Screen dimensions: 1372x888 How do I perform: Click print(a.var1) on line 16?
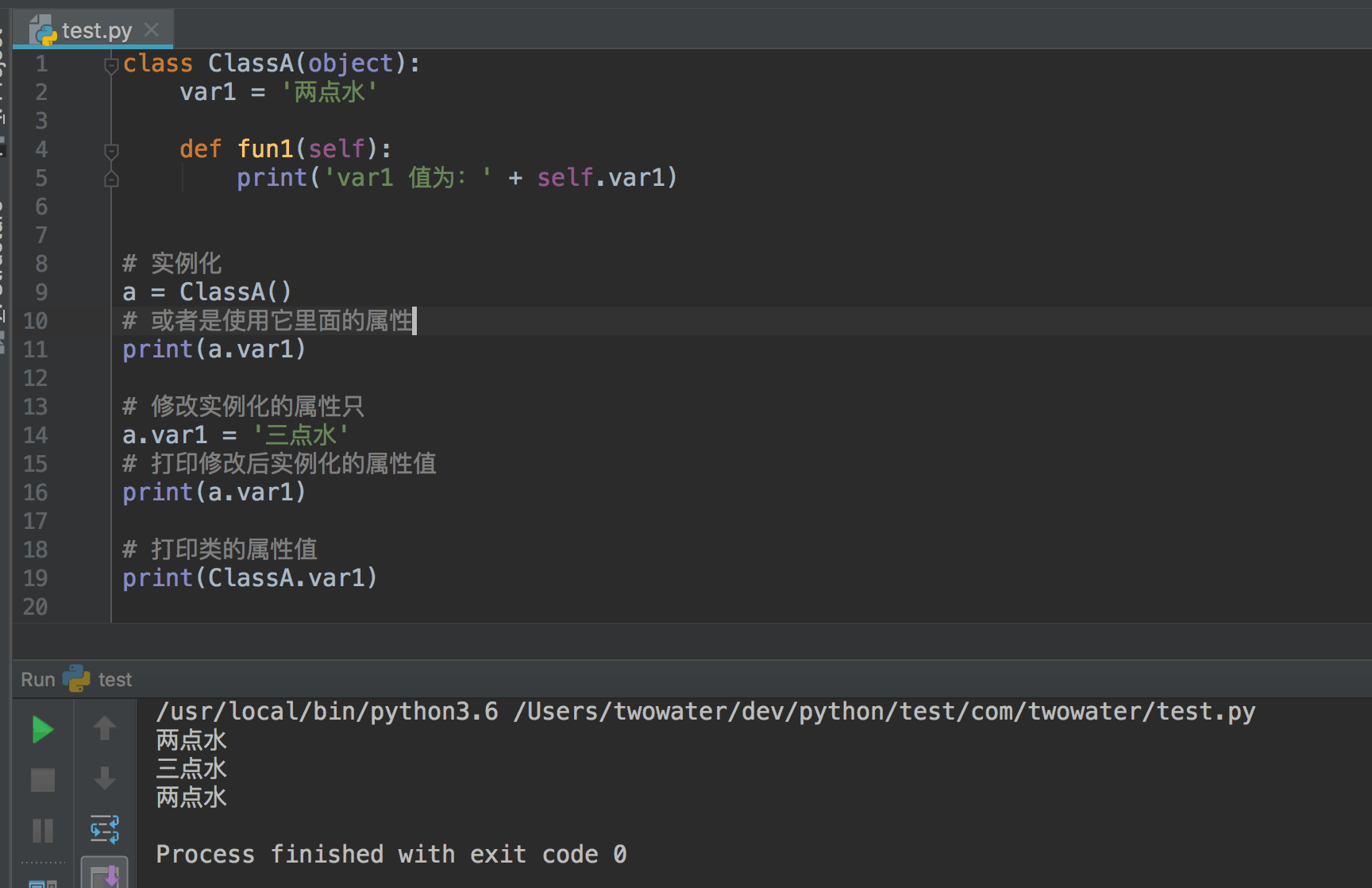pyautogui.click(x=214, y=492)
